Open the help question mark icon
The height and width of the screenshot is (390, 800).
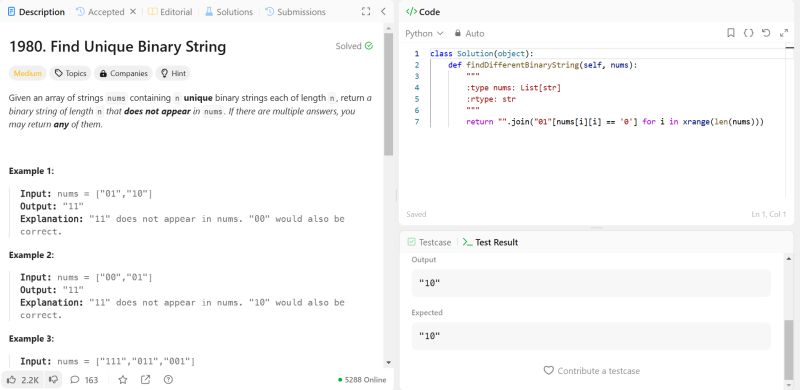(168, 380)
